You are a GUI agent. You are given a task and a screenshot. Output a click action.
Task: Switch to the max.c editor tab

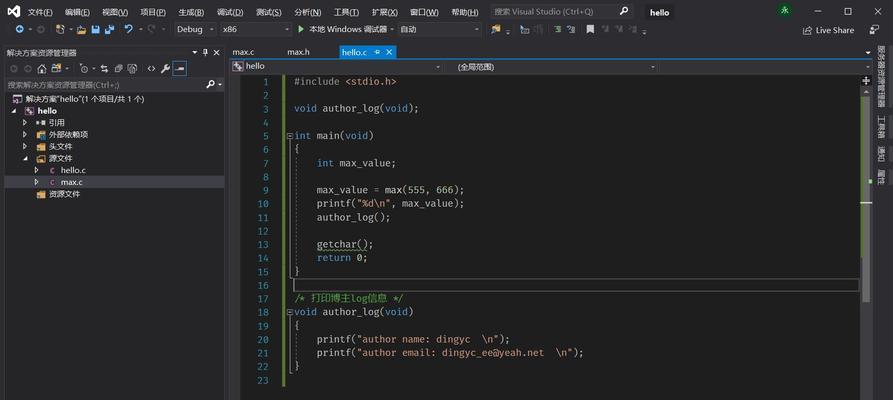click(243, 52)
